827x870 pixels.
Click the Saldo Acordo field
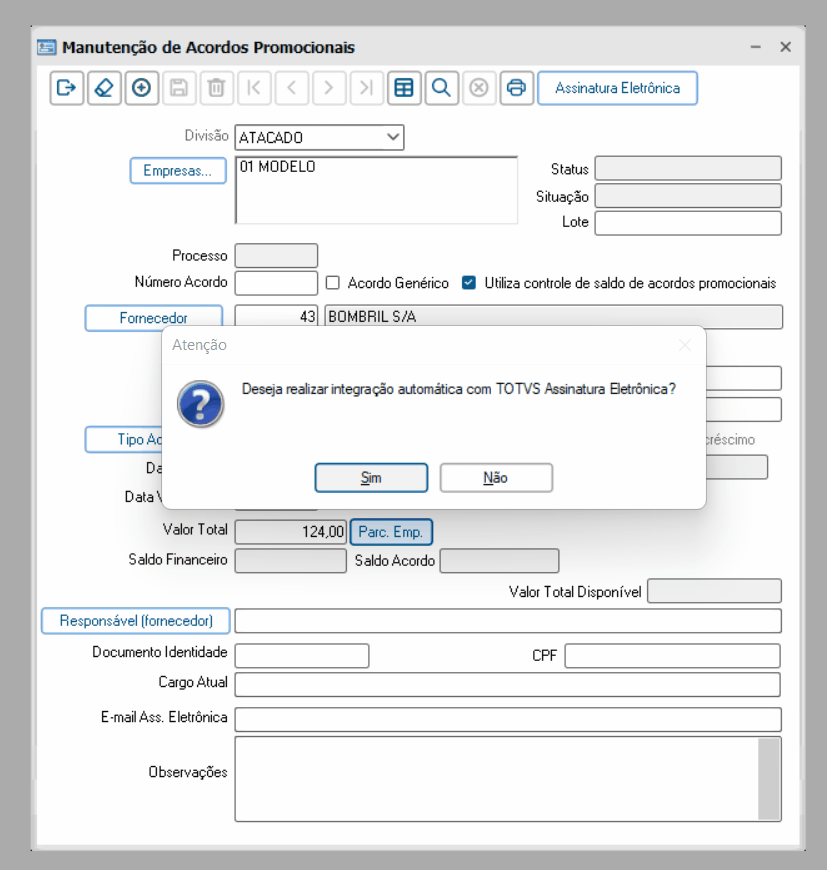click(499, 560)
